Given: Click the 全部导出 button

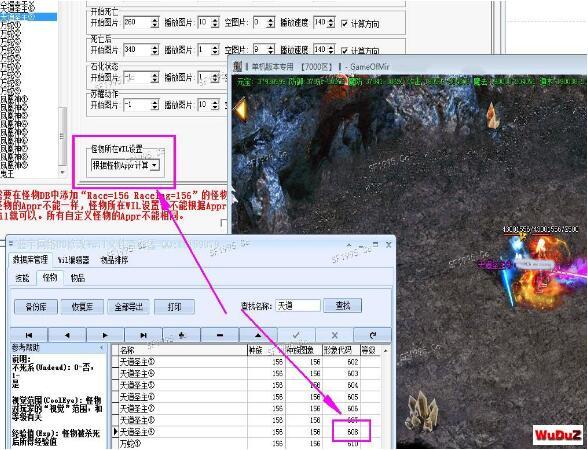Looking at the screenshot, I should (129, 307).
